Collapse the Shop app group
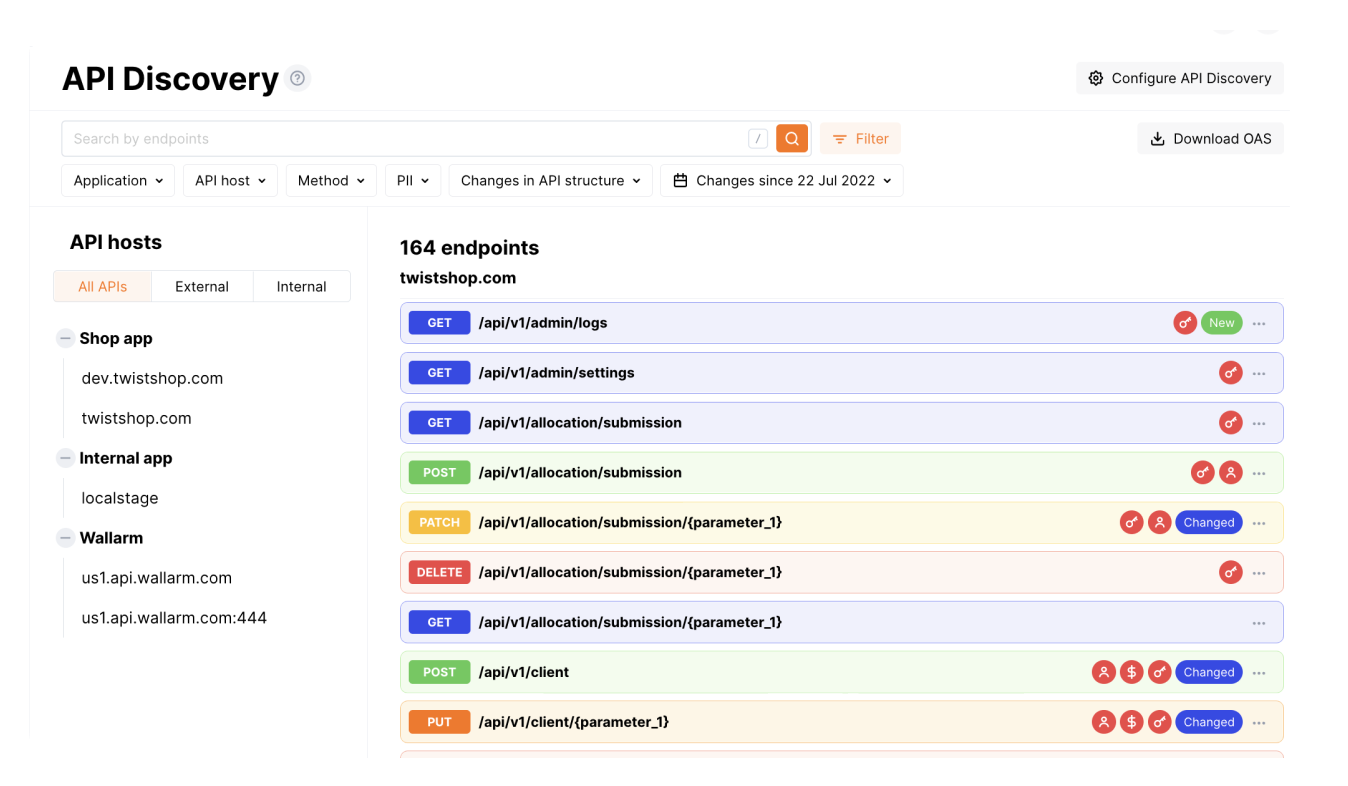This screenshot has height=786, width=1348. tap(65, 338)
